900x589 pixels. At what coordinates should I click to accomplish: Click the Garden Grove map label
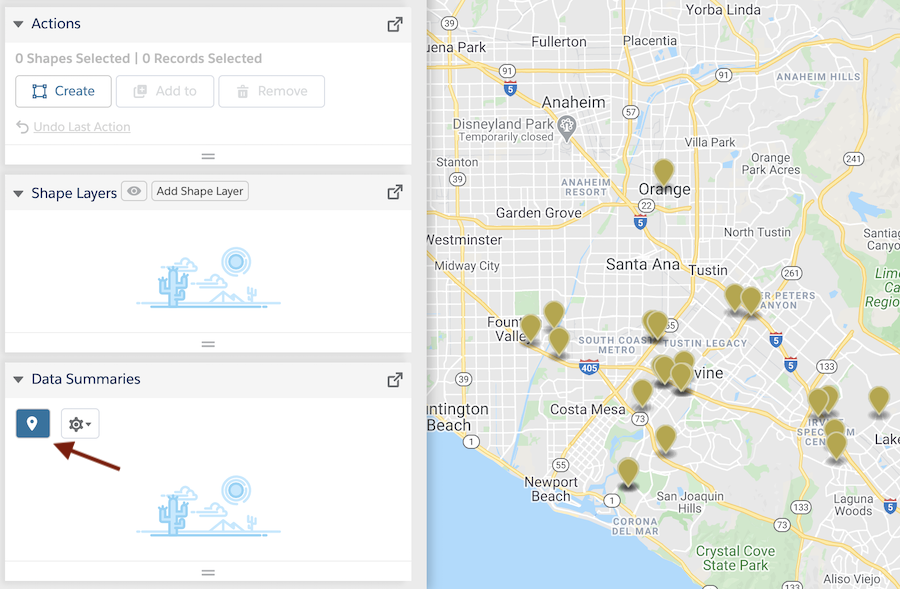click(x=538, y=213)
